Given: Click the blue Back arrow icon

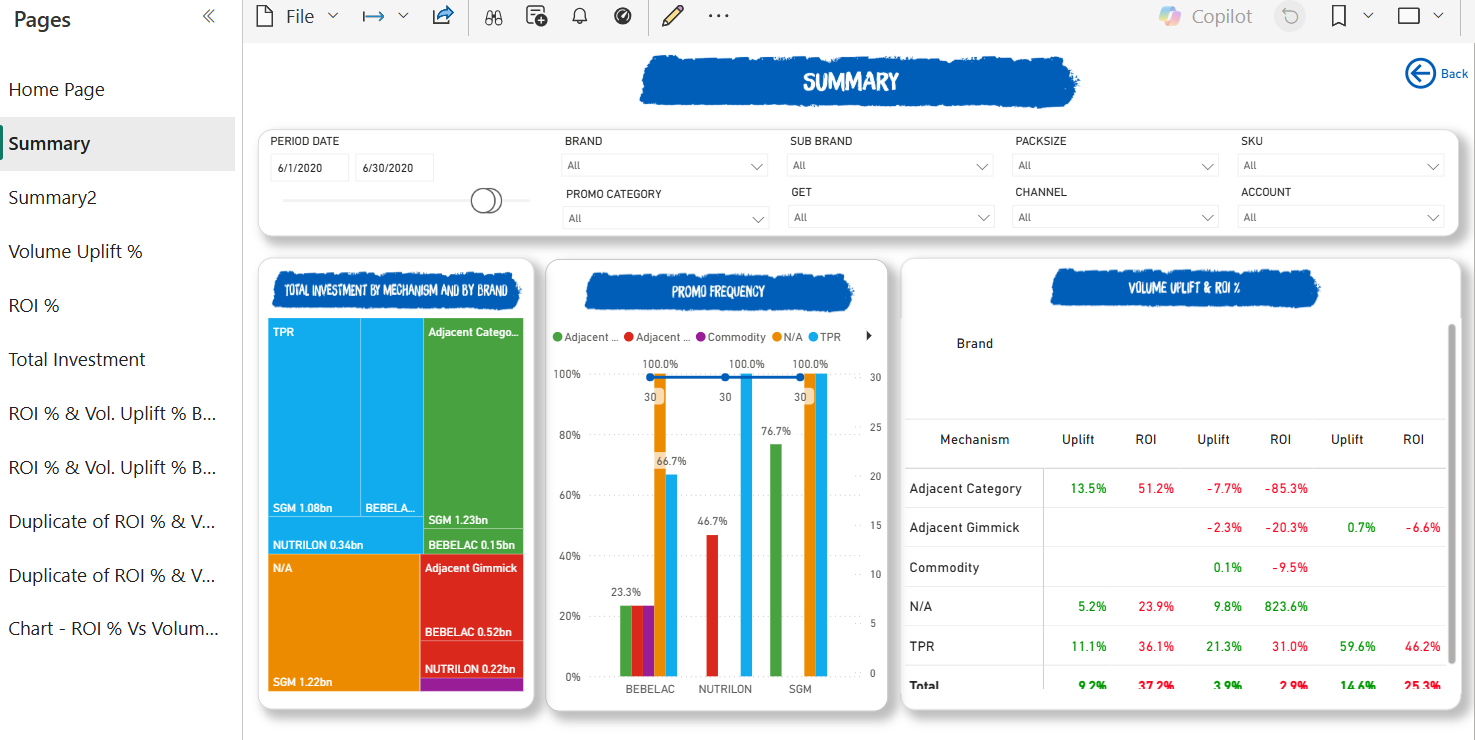Looking at the screenshot, I should pyautogui.click(x=1420, y=73).
